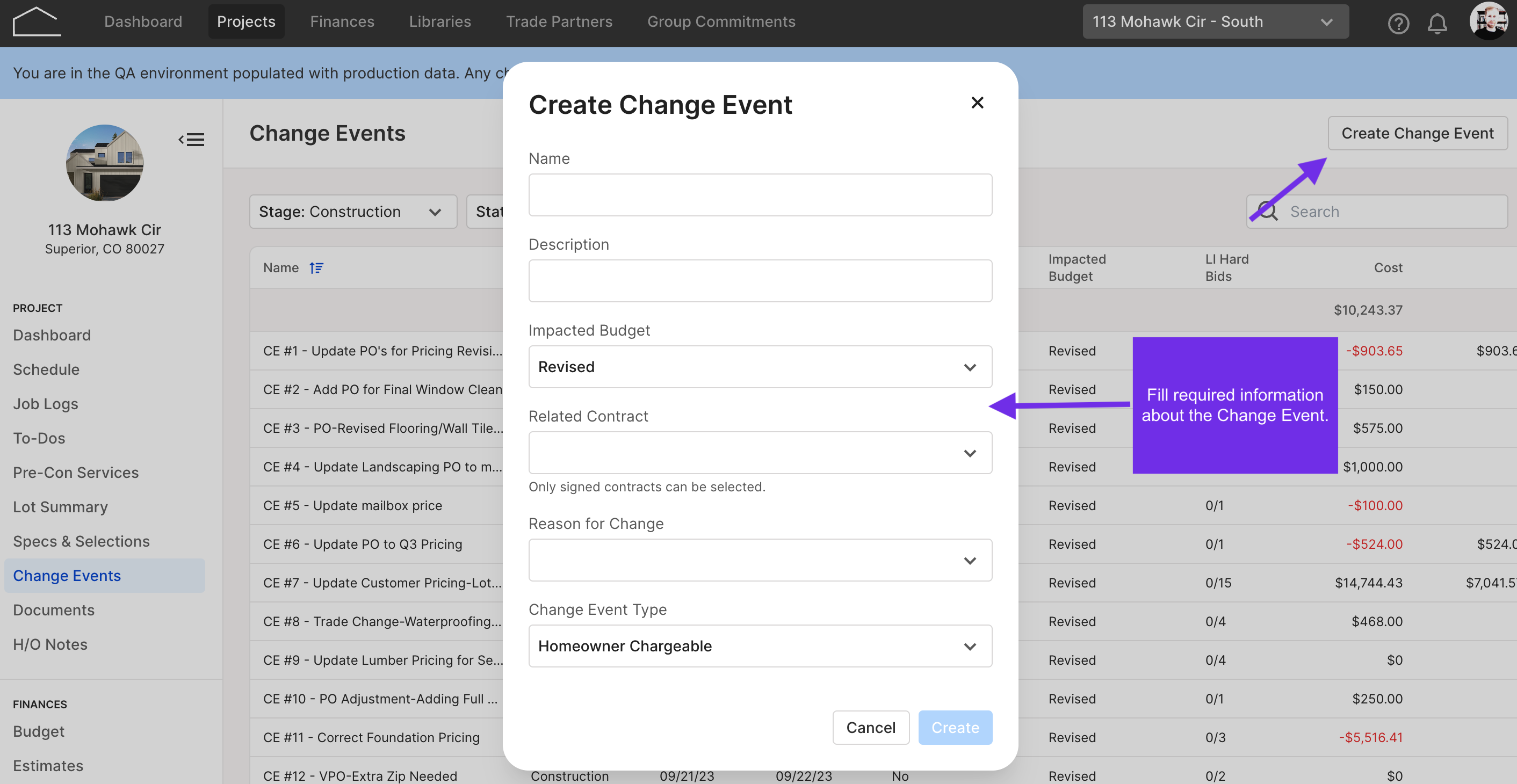Open CE #12 - VPO-Extra Zip Needed row

[360, 776]
